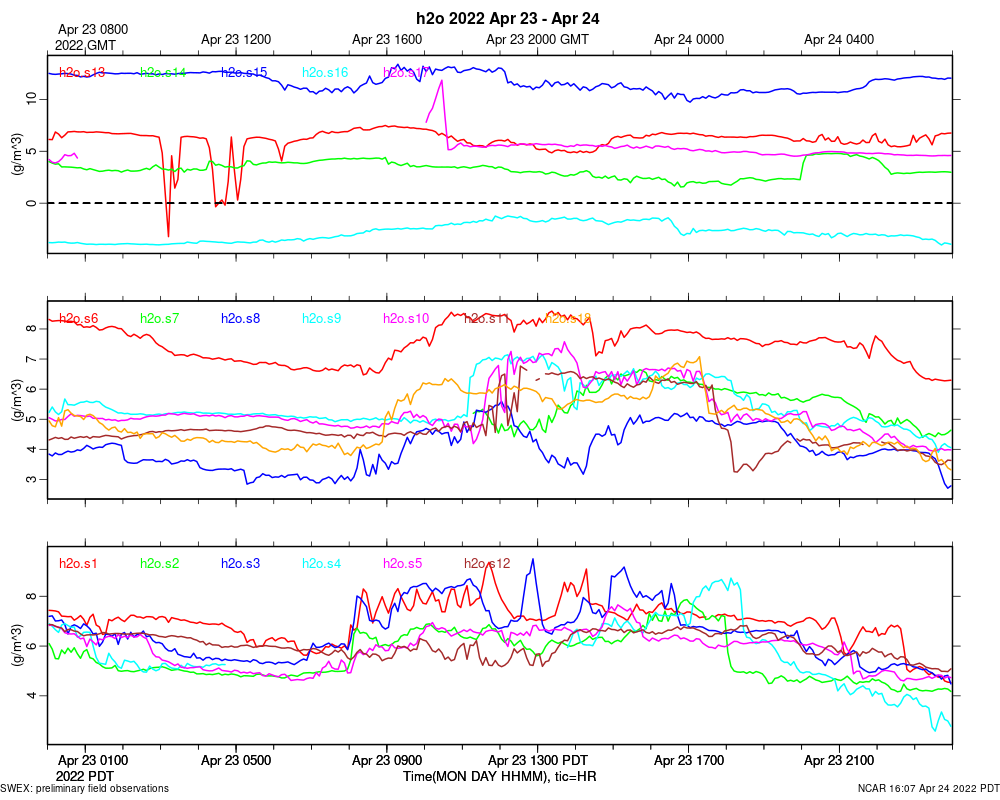The width and height of the screenshot is (1000, 800).
Task: Click the bottom panel (g/m^3) y-axis label
Action: (17, 646)
